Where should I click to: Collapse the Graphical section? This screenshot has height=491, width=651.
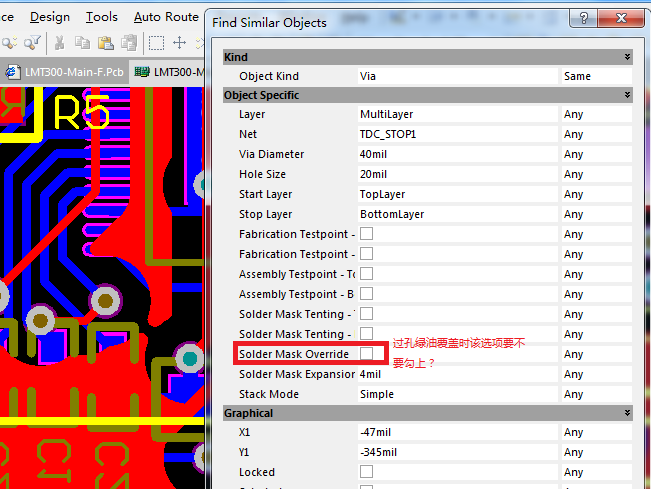coord(627,413)
